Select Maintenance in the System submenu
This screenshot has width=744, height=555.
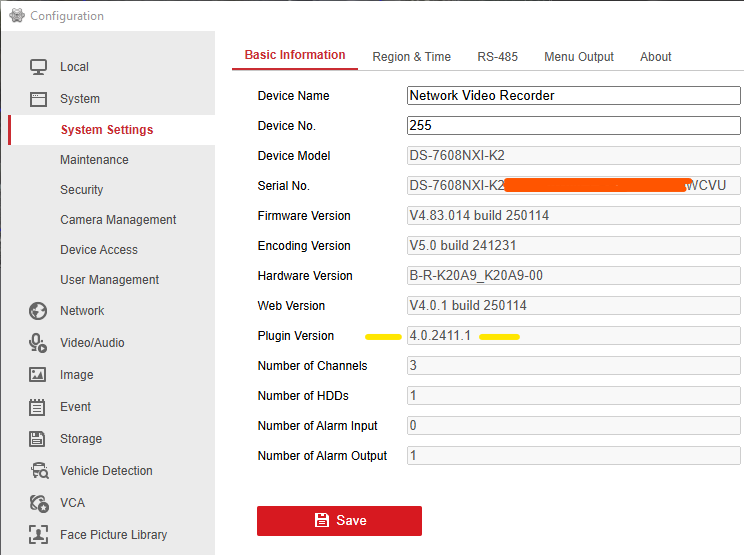94,160
